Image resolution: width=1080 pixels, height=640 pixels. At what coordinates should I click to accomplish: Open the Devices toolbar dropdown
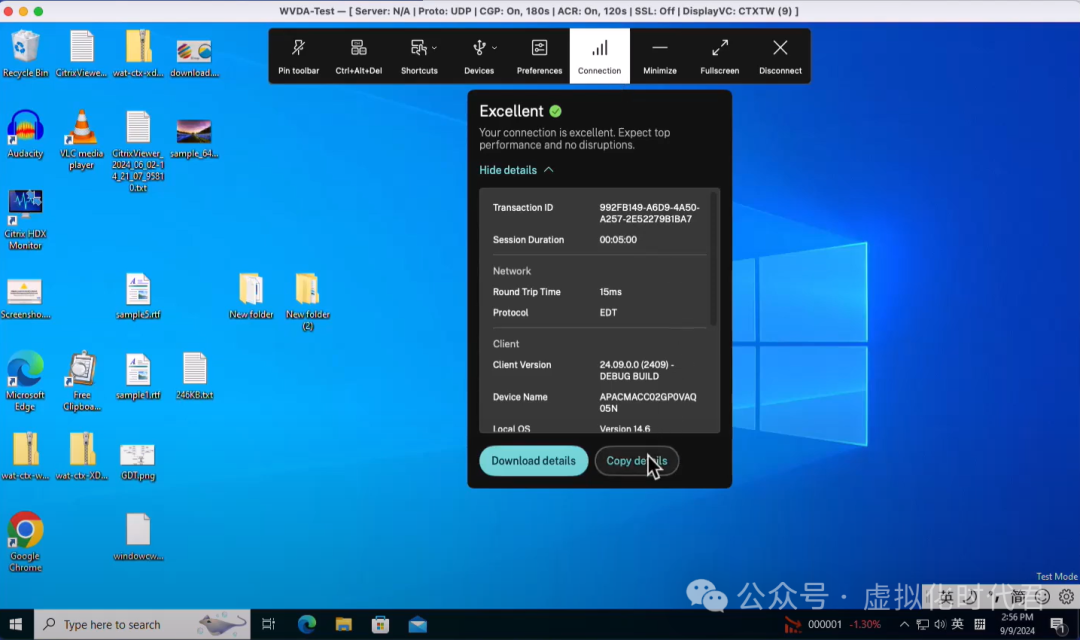click(x=479, y=56)
